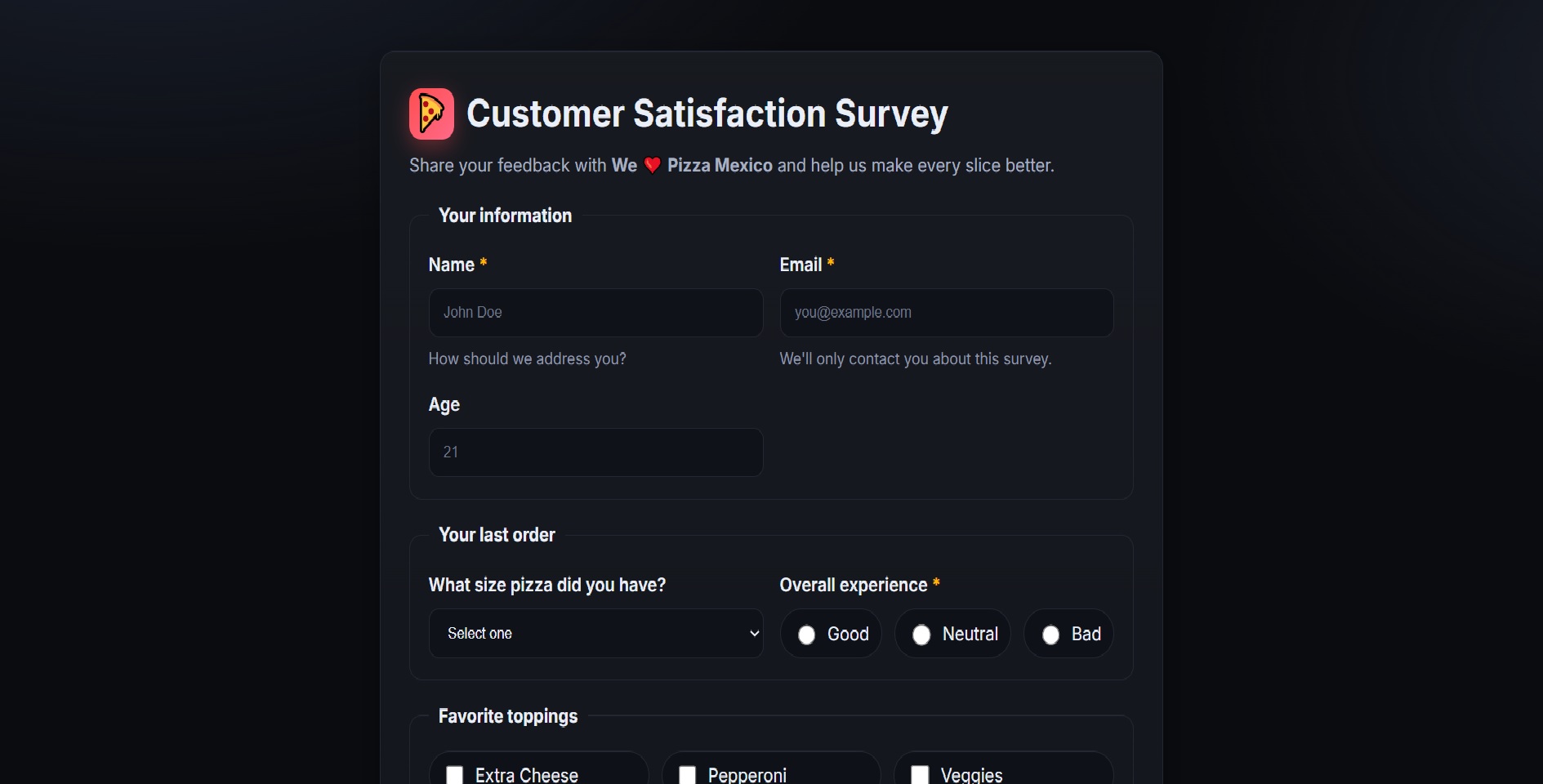Select the Good experience radio button
1543x784 pixels.
pyautogui.click(x=806, y=635)
